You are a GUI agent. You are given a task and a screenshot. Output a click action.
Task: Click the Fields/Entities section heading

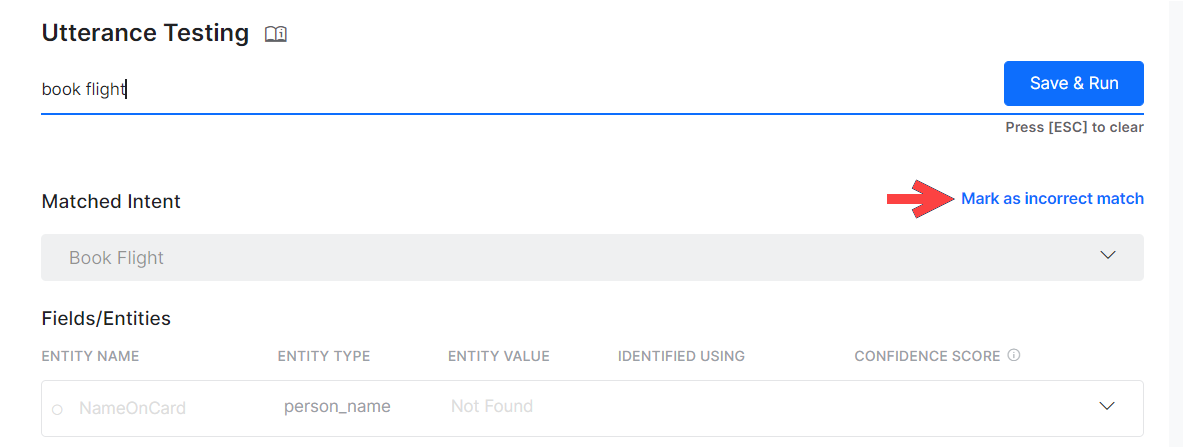106,319
